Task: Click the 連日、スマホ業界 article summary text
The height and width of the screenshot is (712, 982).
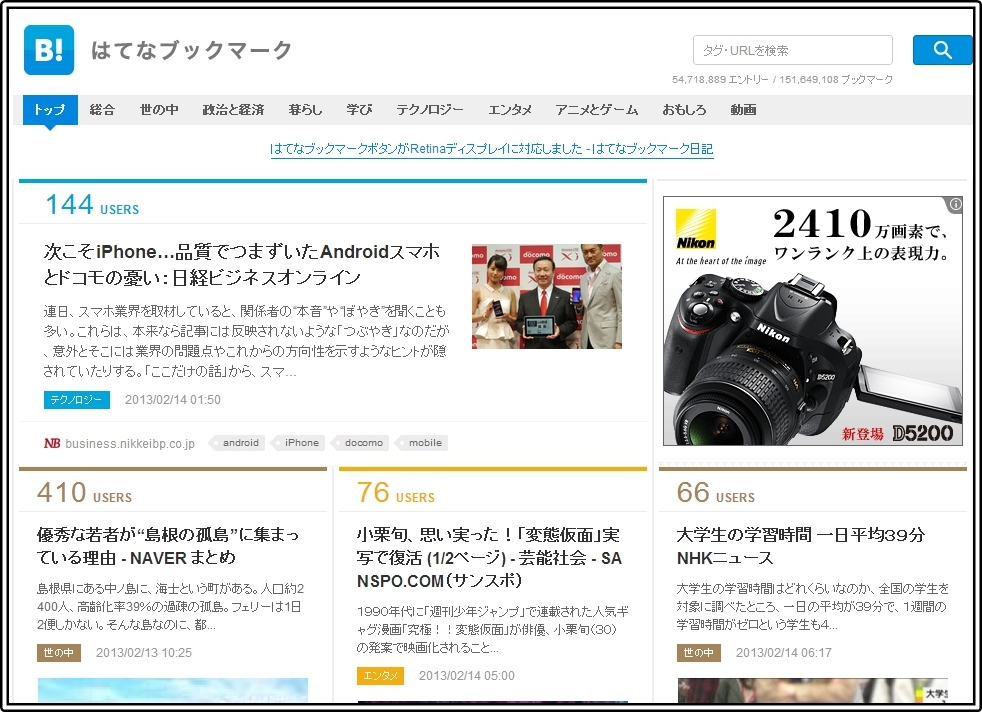Action: [246, 341]
